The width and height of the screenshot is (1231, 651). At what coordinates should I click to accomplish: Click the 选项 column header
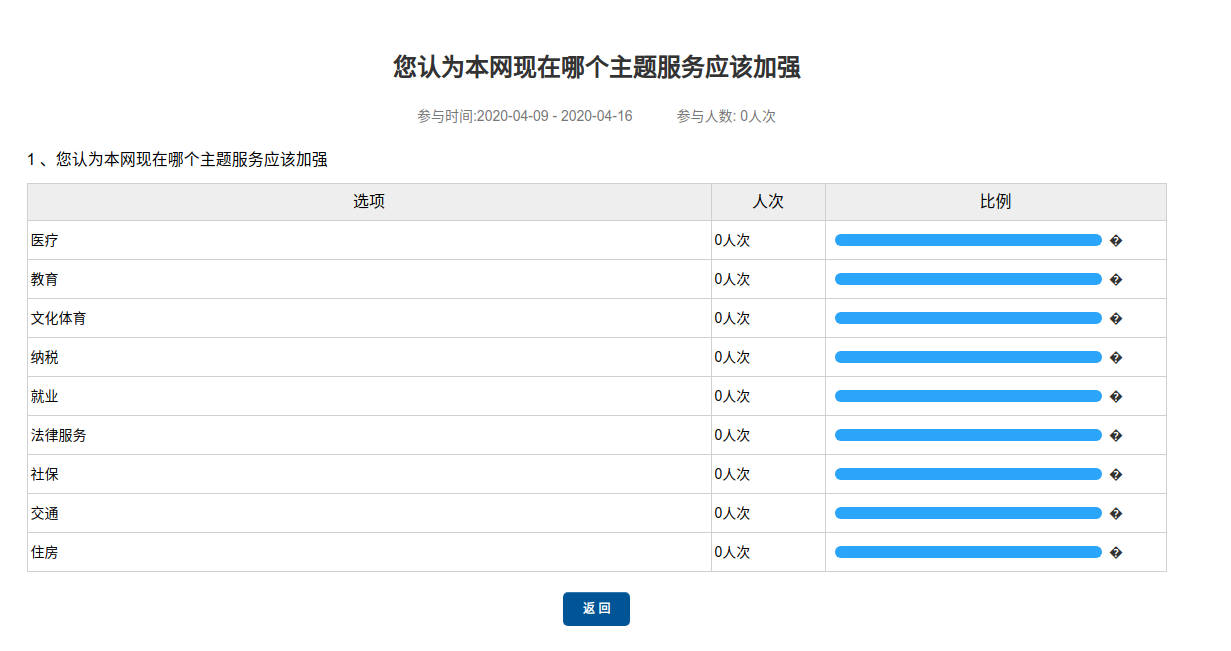pos(369,202)
